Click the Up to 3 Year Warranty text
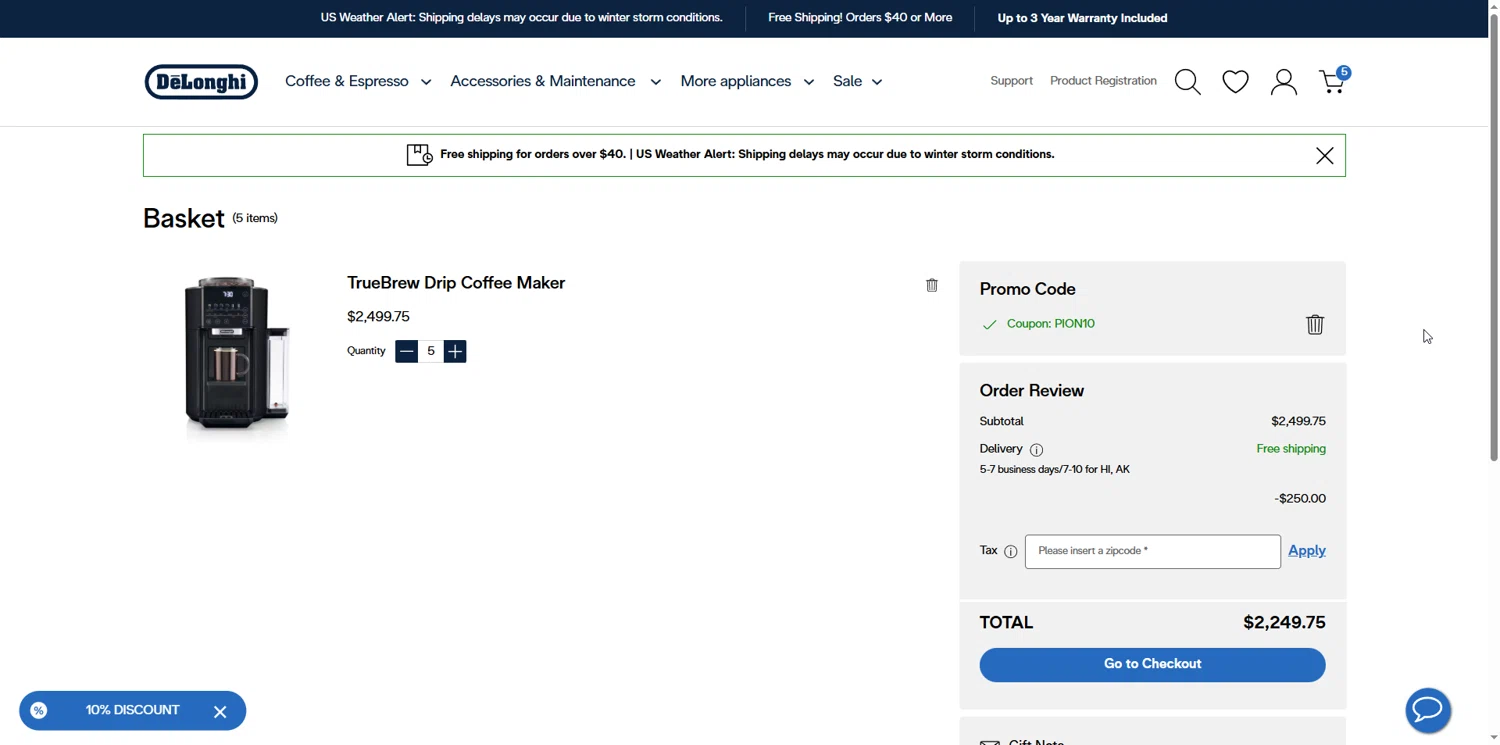 pyautogui.click(x=1082, y=18)
